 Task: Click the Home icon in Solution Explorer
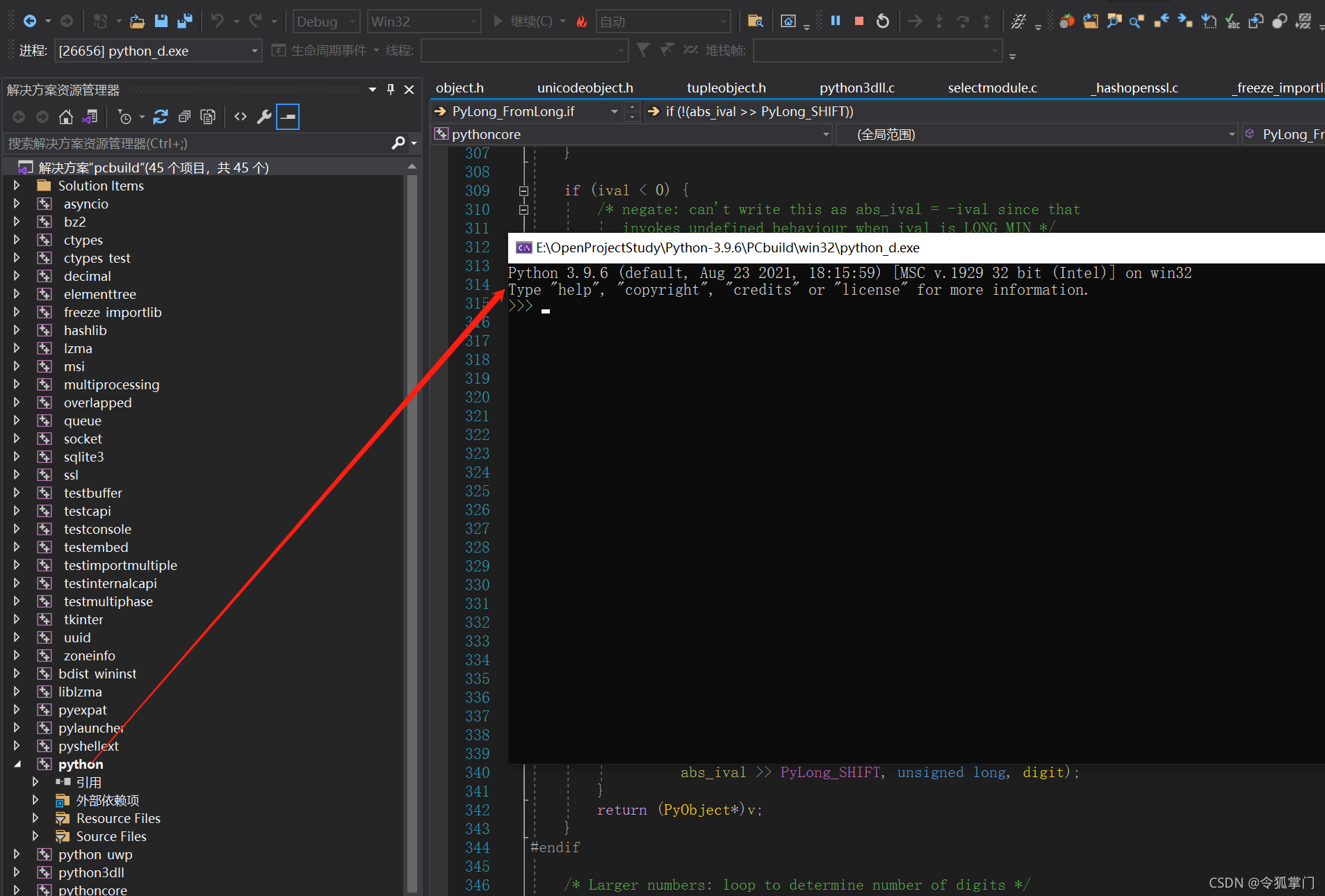coord(66,117)
